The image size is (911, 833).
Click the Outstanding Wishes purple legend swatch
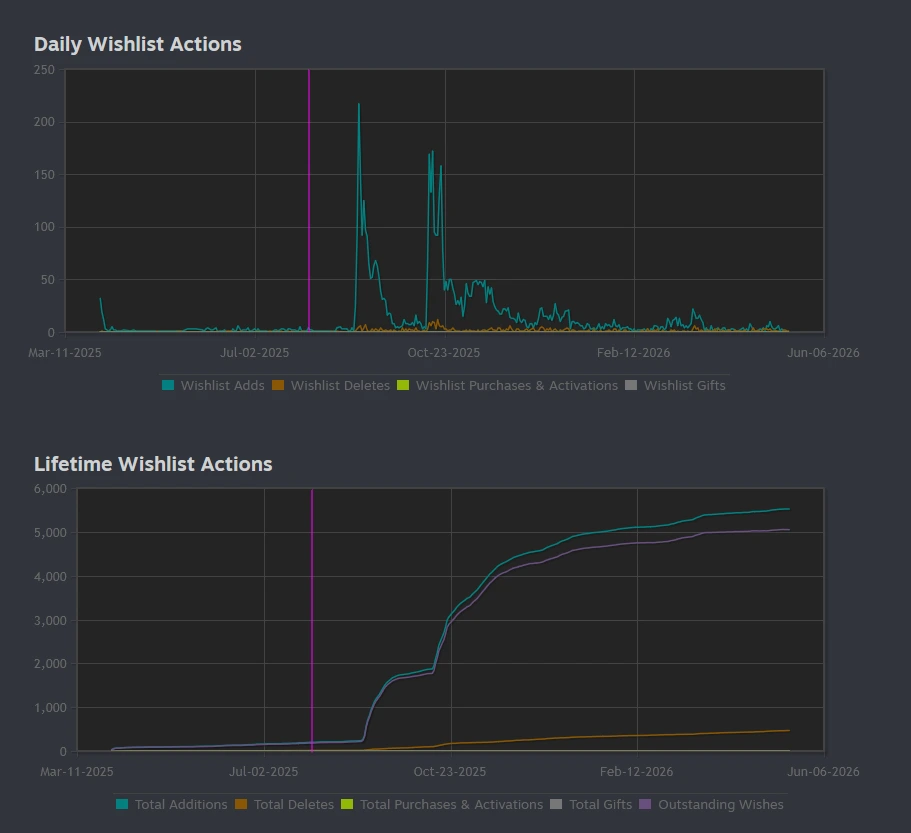(645, 804)
